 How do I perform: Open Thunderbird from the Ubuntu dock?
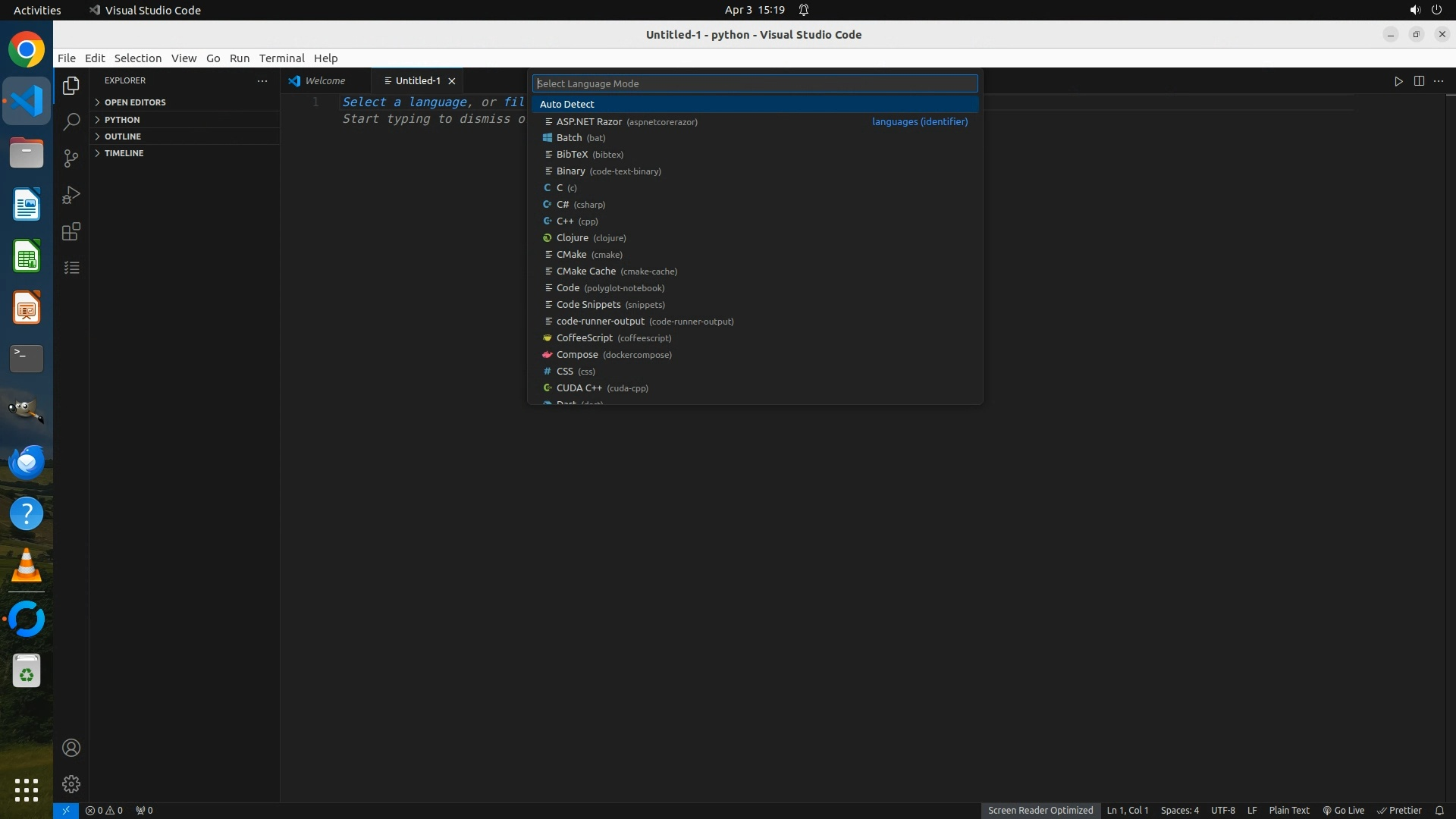[27, 462]
